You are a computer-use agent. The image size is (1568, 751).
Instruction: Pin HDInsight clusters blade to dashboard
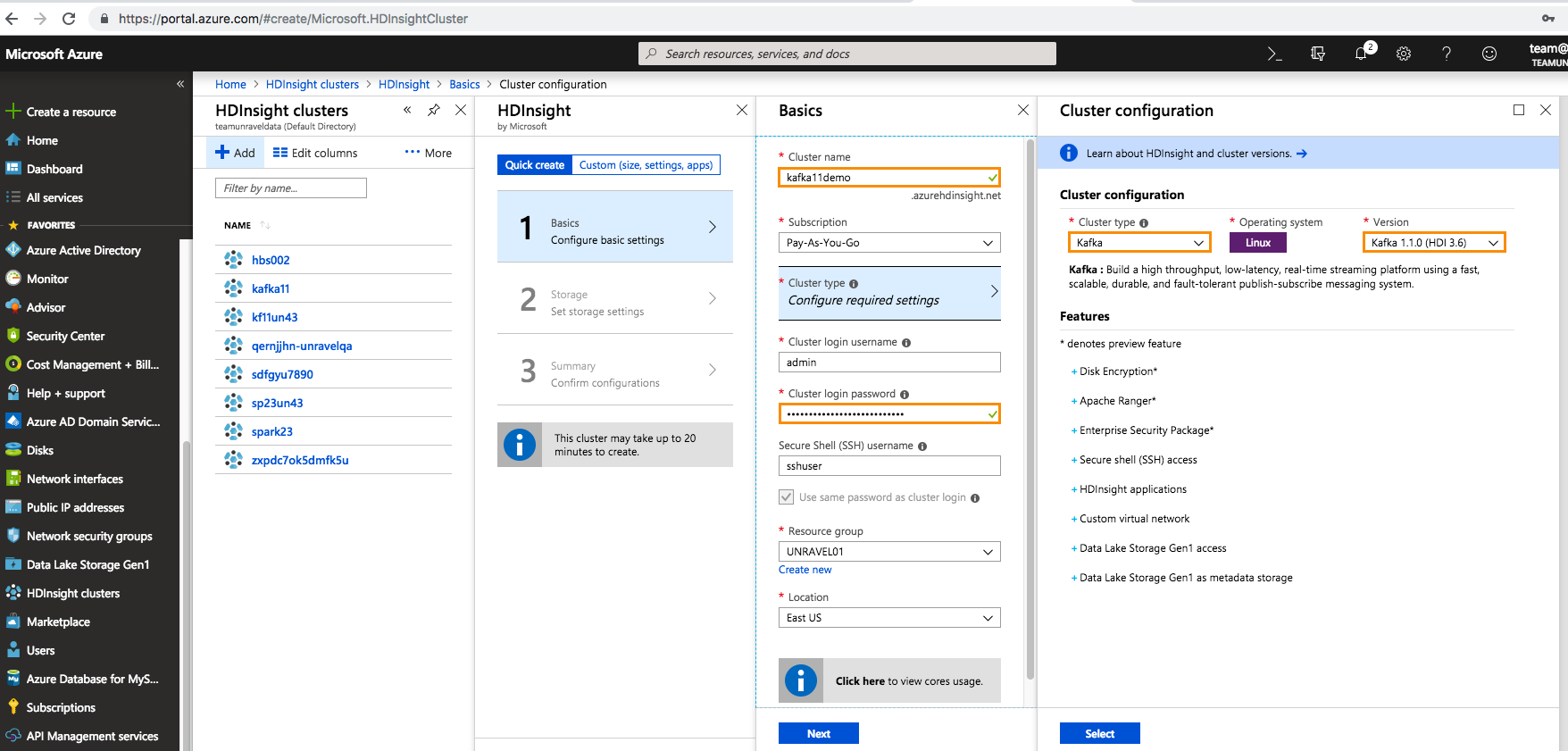point(434,110)
